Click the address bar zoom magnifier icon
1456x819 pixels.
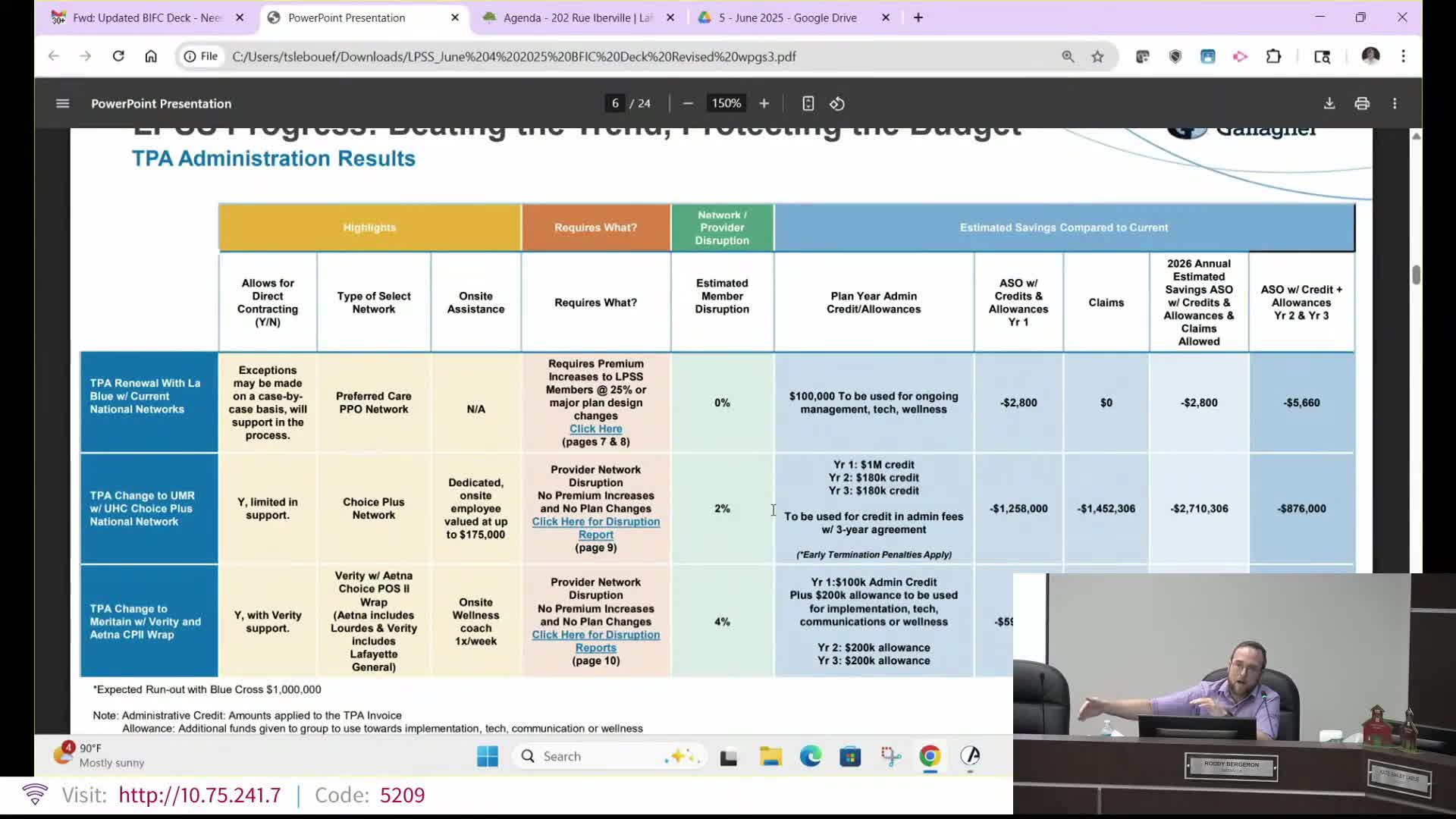click(1068, 56)
